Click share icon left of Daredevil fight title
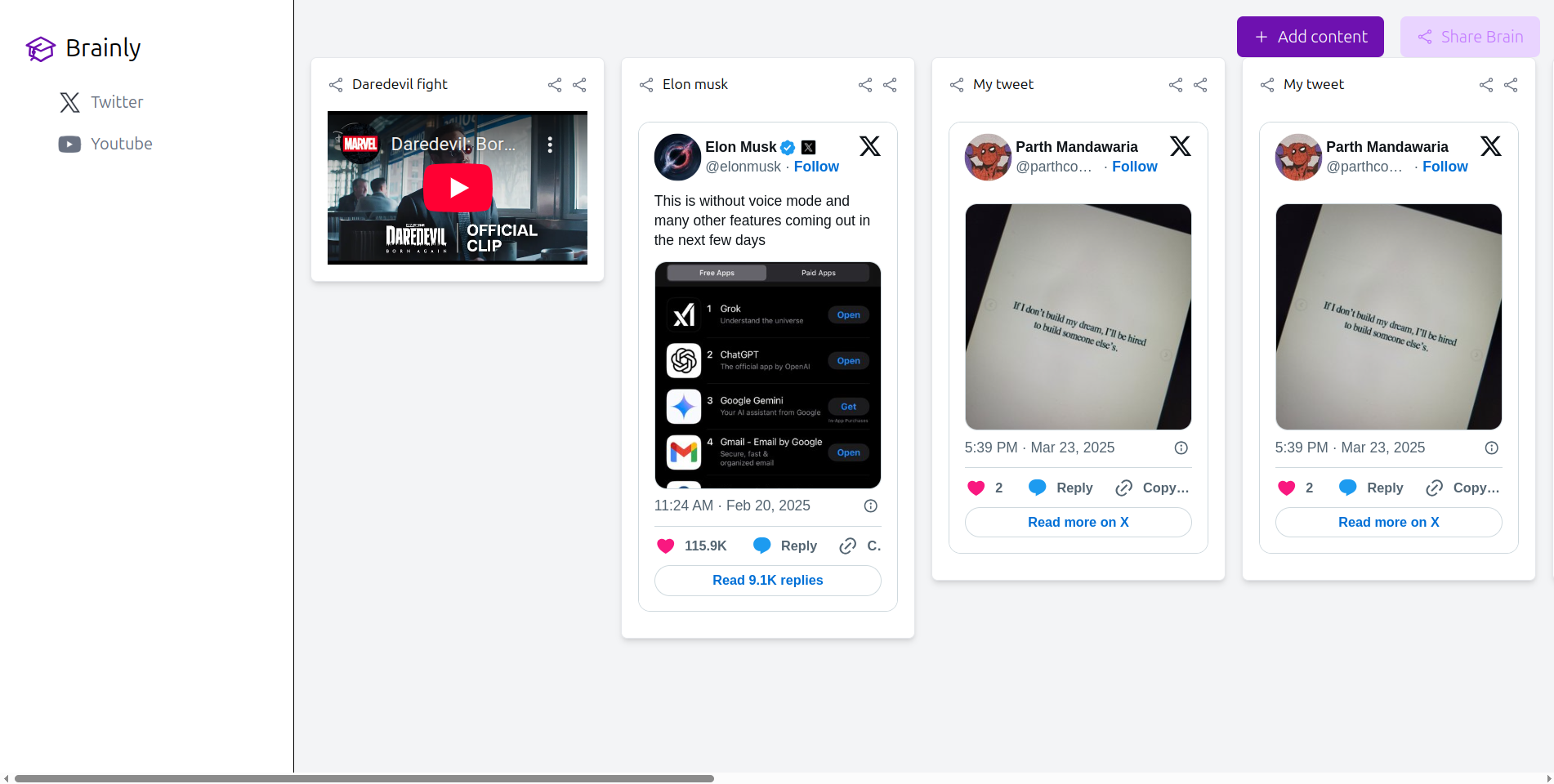 [336, 85]
